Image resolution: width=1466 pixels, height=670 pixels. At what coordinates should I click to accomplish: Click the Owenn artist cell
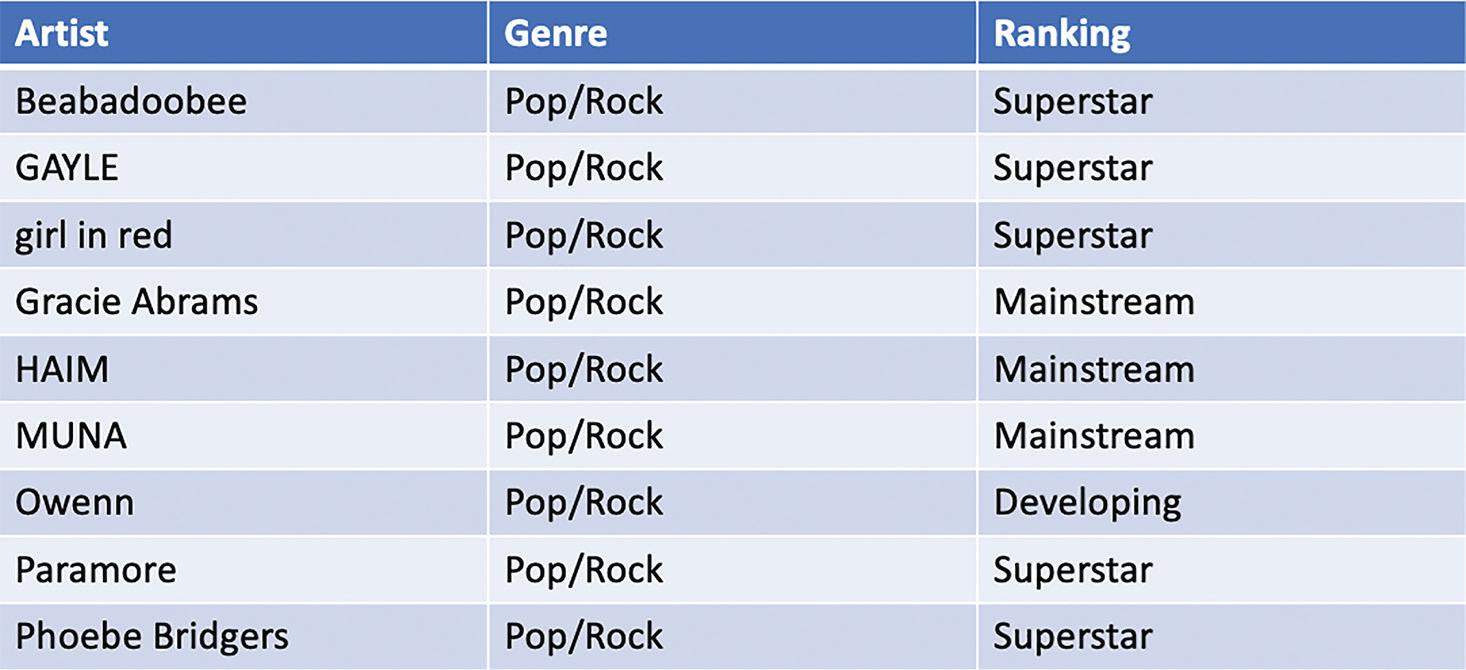[75, 502]
